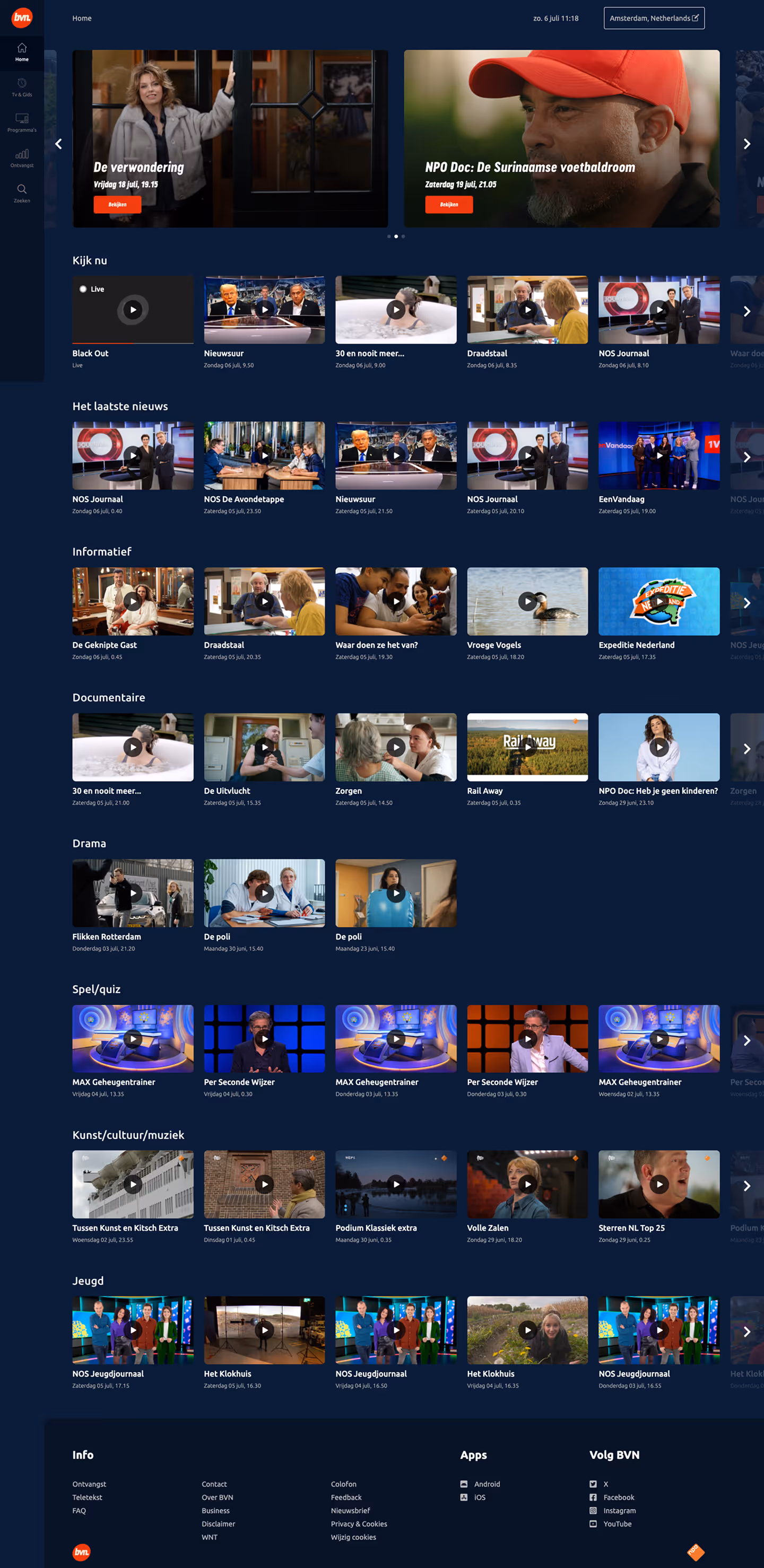Open the Amsterdam, Netherlands location selector
Image resolution: width=764 pixels, height=1568 pixels.
pos(654,18)
